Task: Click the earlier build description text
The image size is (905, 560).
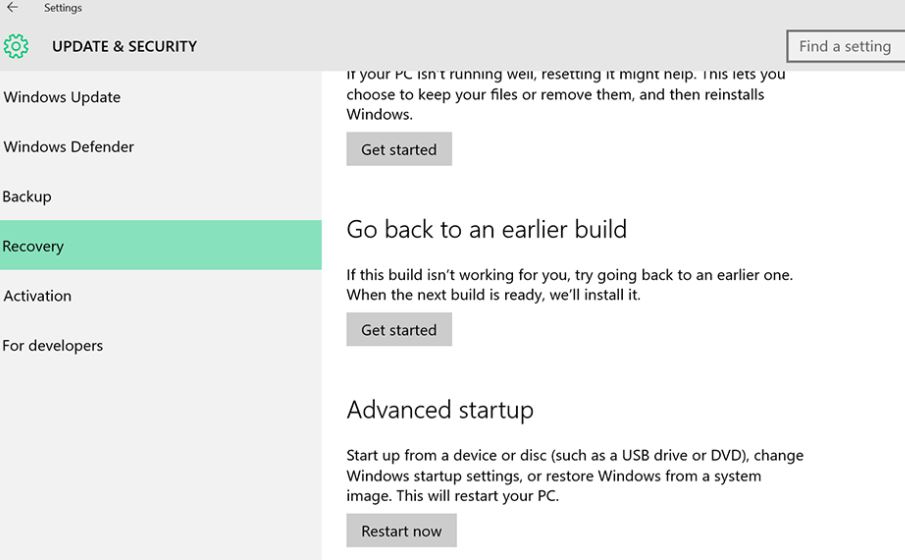Action: (x=569, y=285)
